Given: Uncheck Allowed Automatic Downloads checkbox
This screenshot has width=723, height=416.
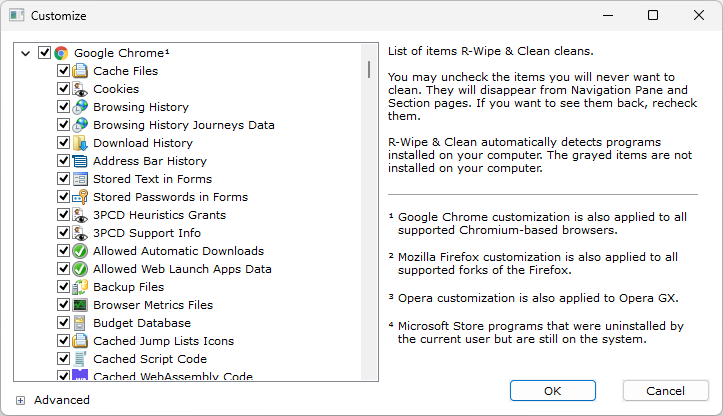Looking at the screenshot, I should point(63,250).
